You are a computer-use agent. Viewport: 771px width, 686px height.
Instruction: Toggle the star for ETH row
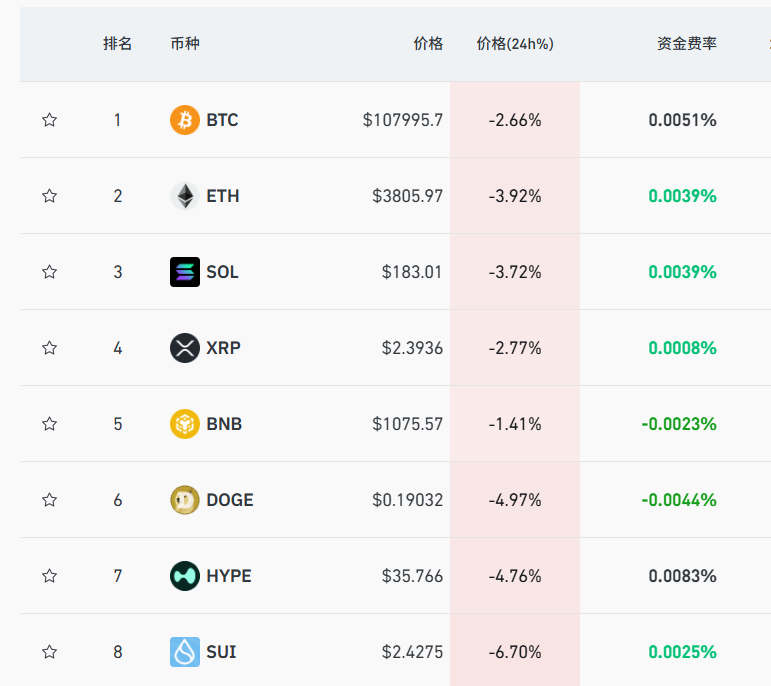(x=49, y=196)
